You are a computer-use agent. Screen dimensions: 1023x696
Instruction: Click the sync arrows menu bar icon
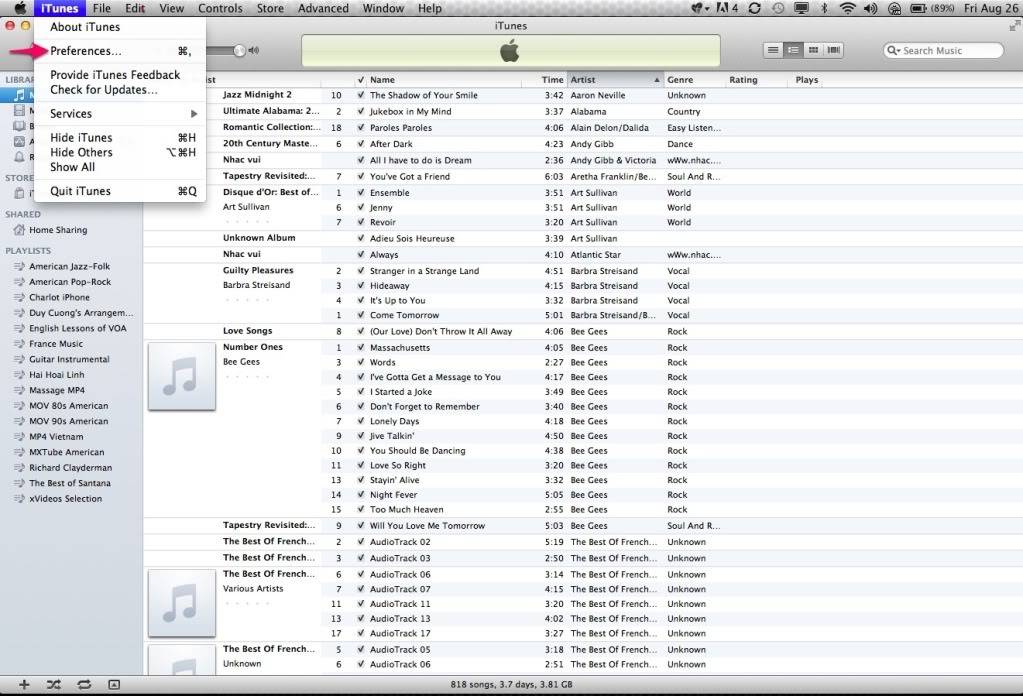[755, 8]
